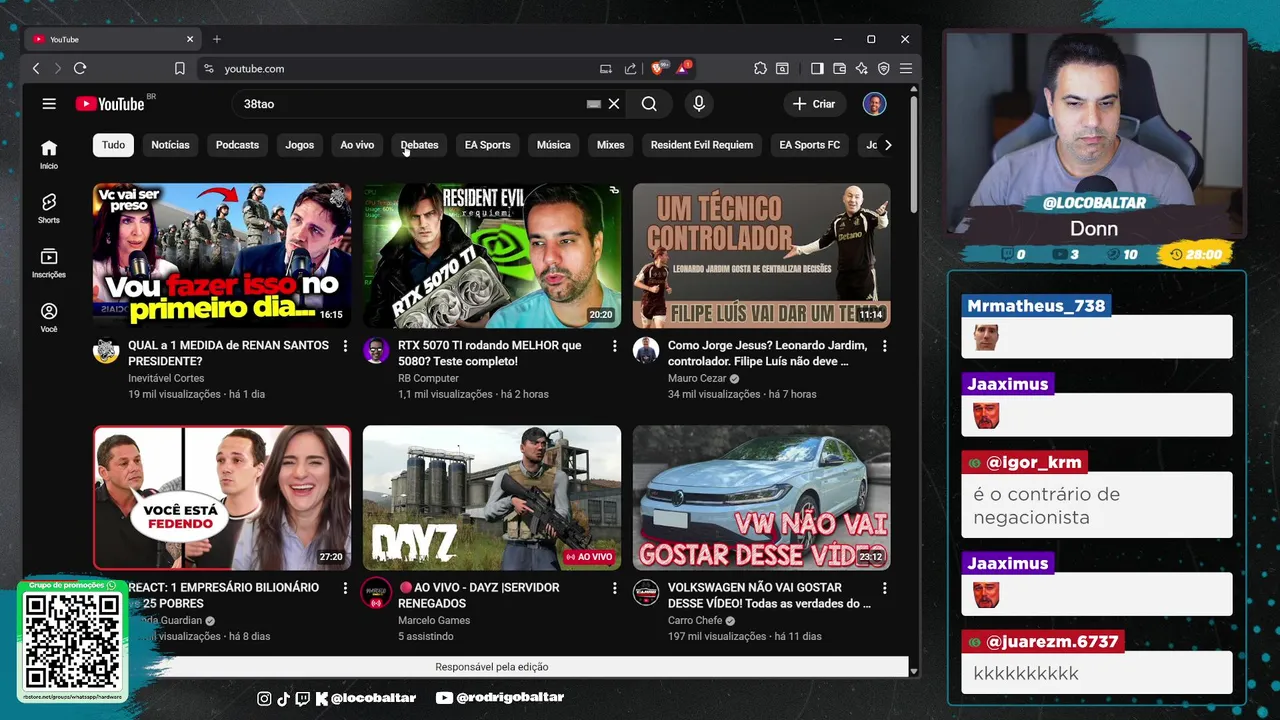Close the YouTube tab
The image size is (1280, 720).
click(x=190, y=39)
